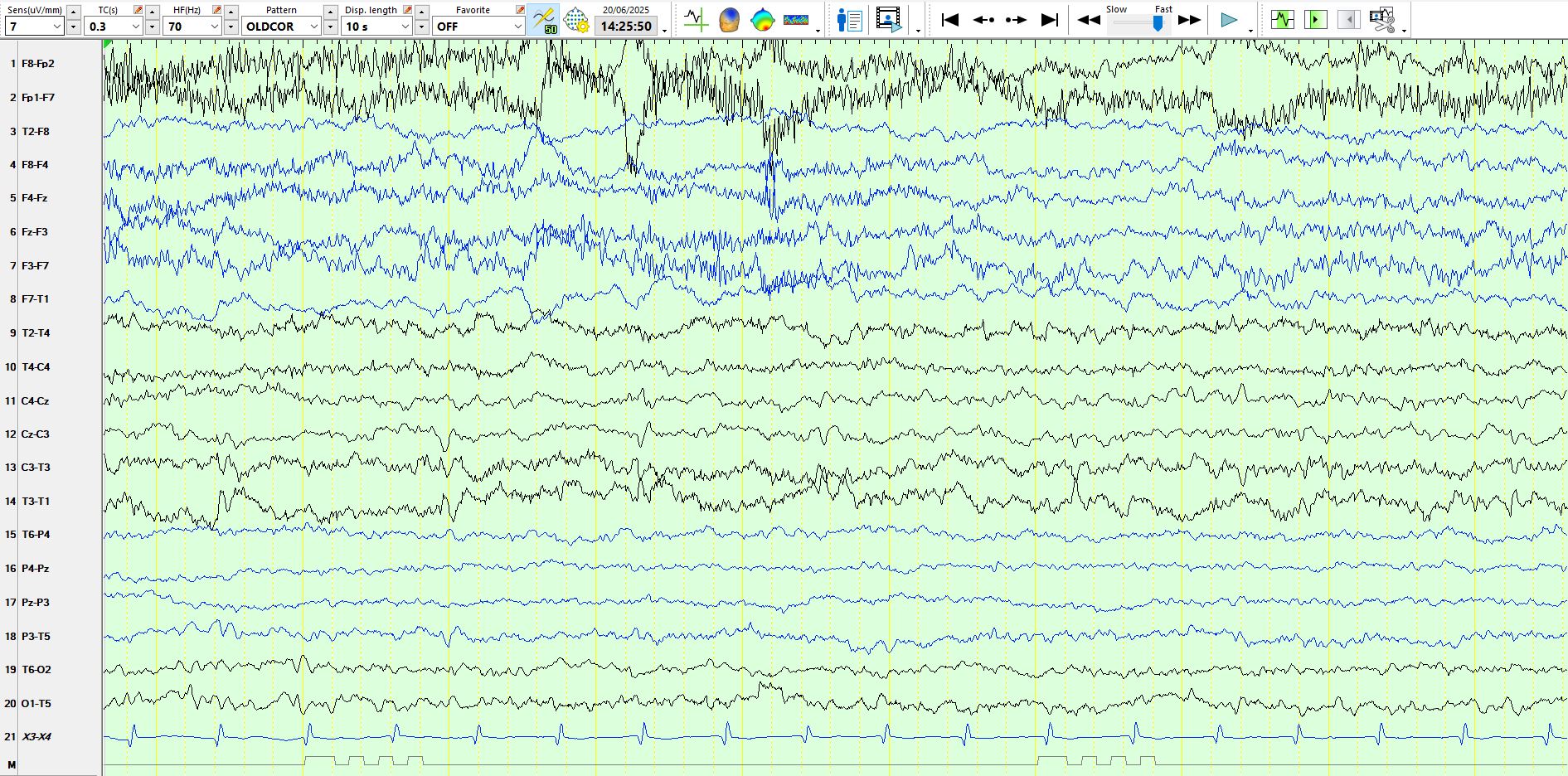Edit the TC(s) preset list
Viewport: 1568px width, 776px height.
click(x=138, y=10)
